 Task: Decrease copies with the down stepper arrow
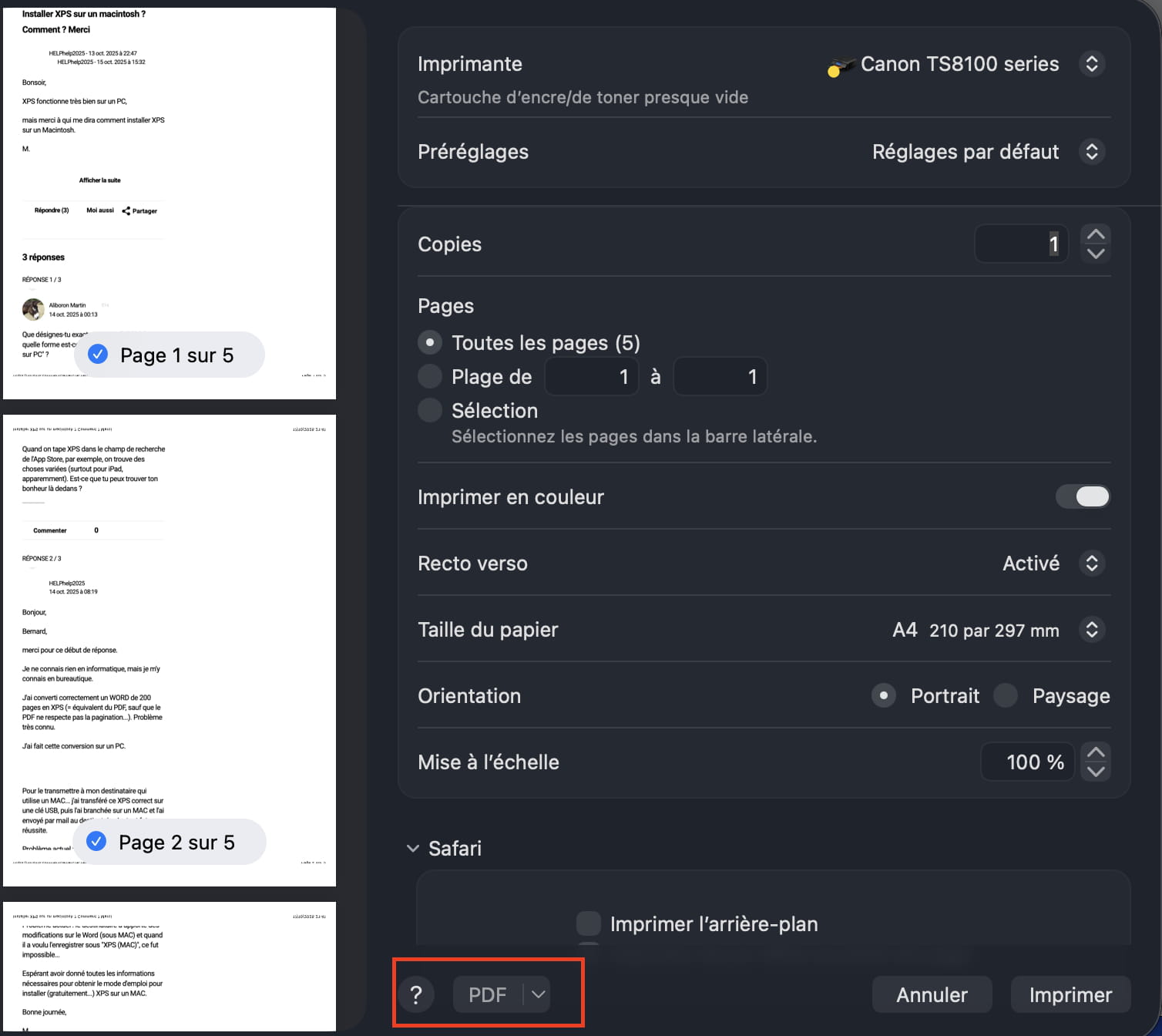[x=1096, y=254]
